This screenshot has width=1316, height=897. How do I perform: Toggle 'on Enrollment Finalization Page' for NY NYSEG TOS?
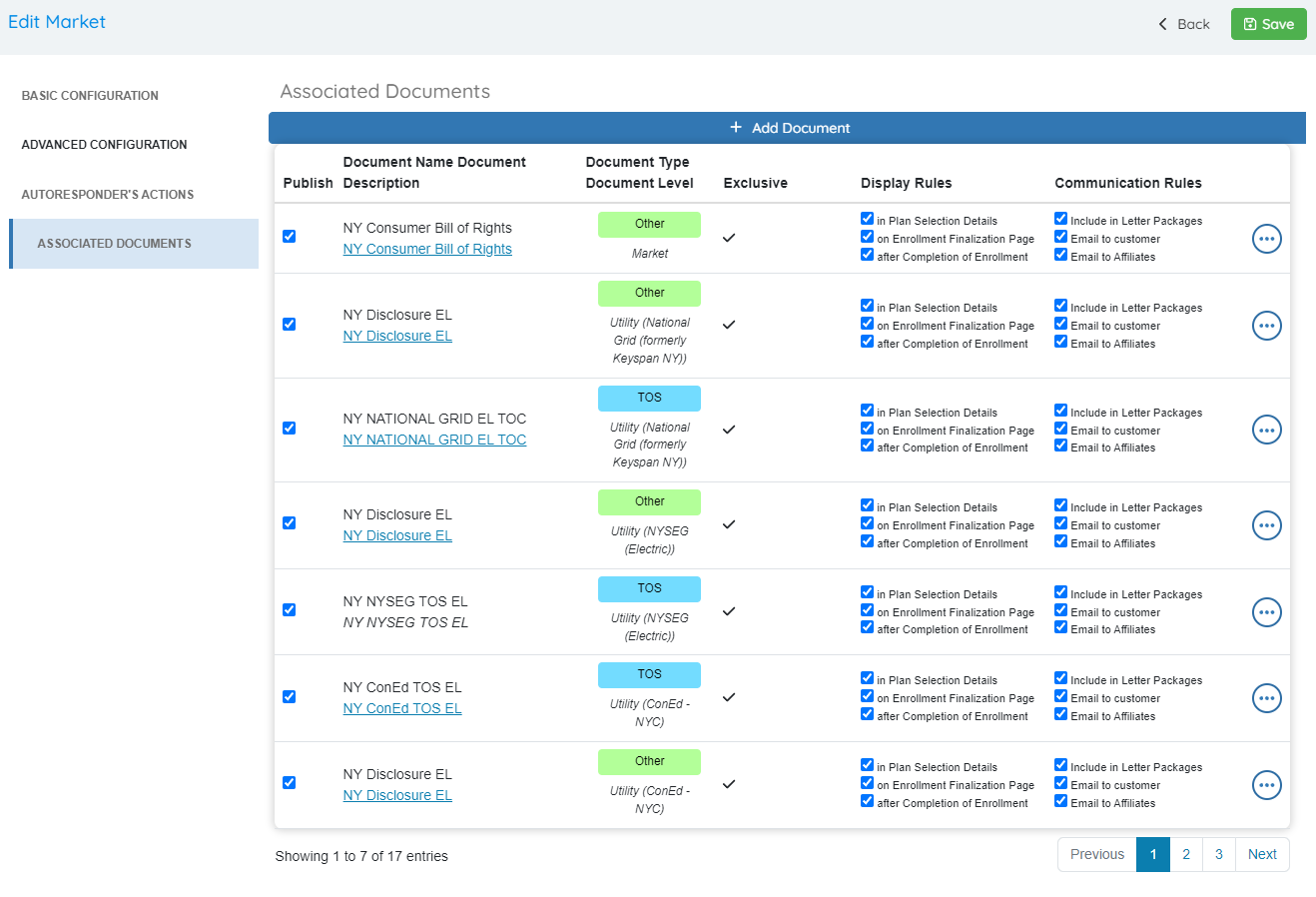(x=867, y=610)
